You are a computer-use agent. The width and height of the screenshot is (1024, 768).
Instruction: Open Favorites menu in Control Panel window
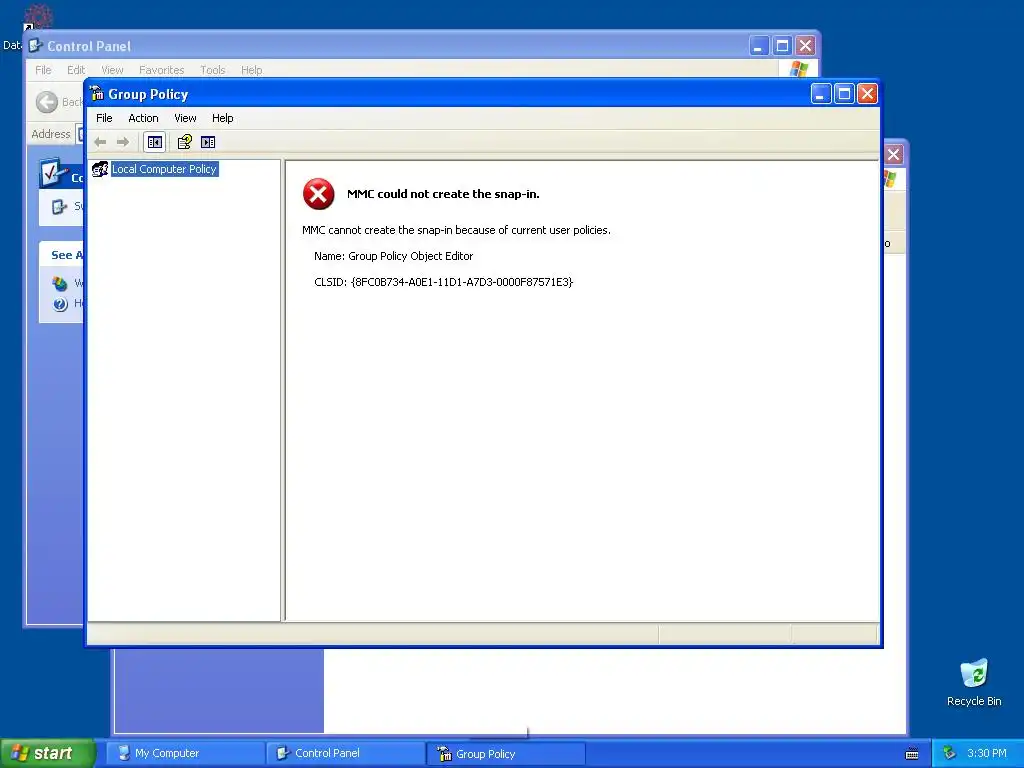click(x=161, y=70)
